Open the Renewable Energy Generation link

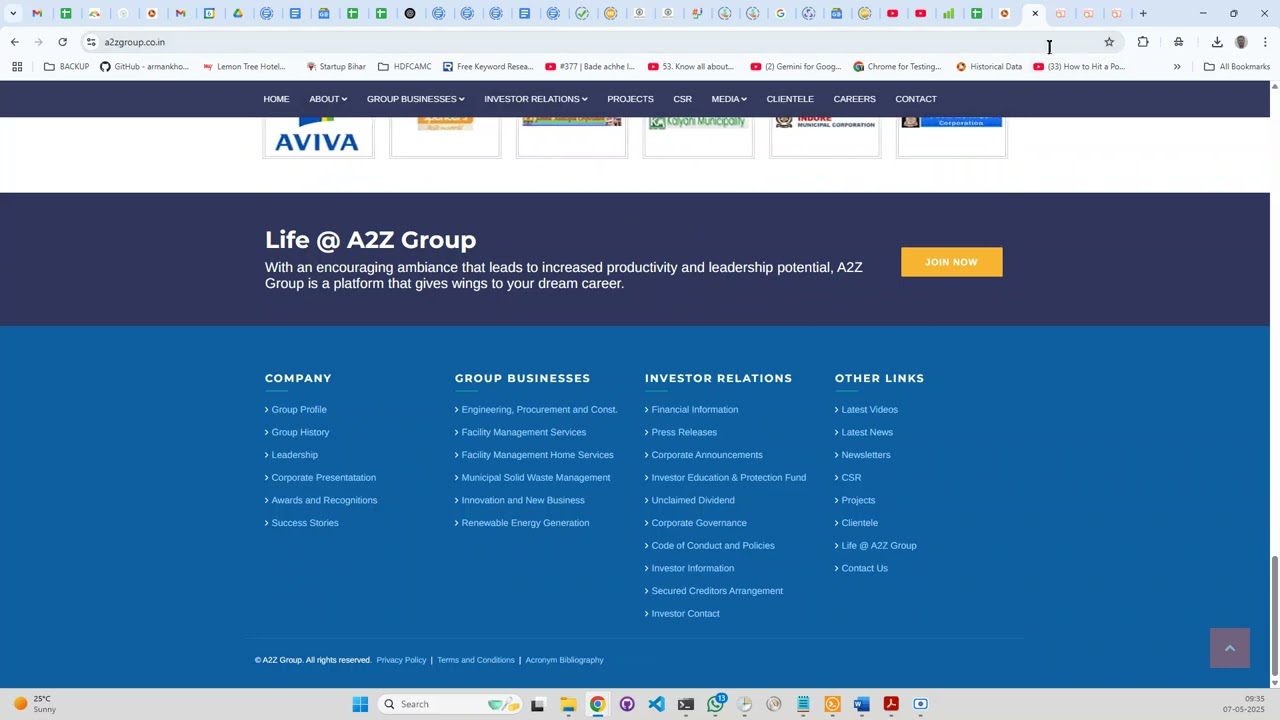point(525,523)
